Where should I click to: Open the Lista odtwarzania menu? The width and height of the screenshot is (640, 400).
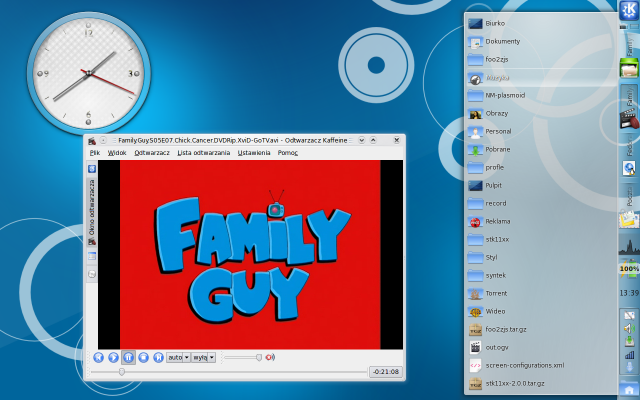pyautogui.click(x=204, y=153)
